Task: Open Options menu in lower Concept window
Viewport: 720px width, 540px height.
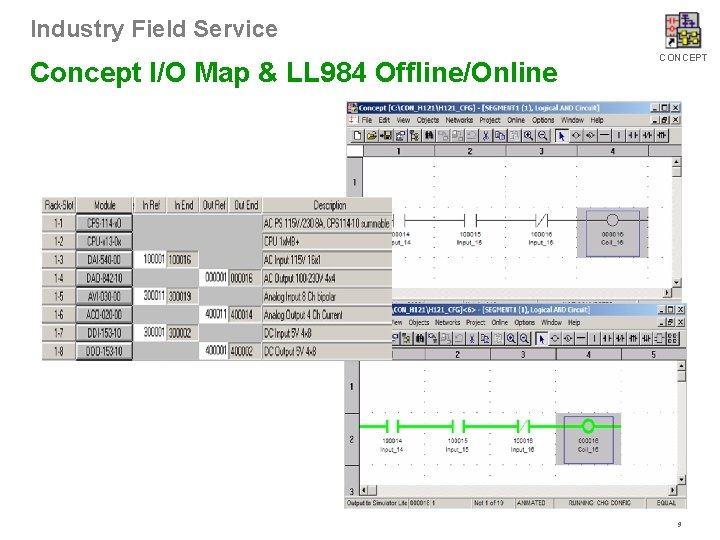Action: point(524,323)
